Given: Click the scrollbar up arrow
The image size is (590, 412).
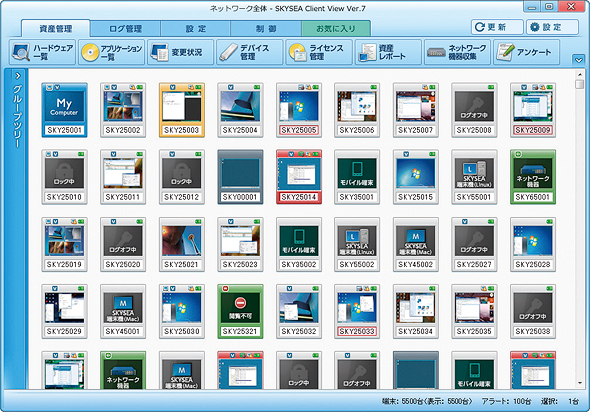Looking at the screenshot, I should click(x=579, y=74).
